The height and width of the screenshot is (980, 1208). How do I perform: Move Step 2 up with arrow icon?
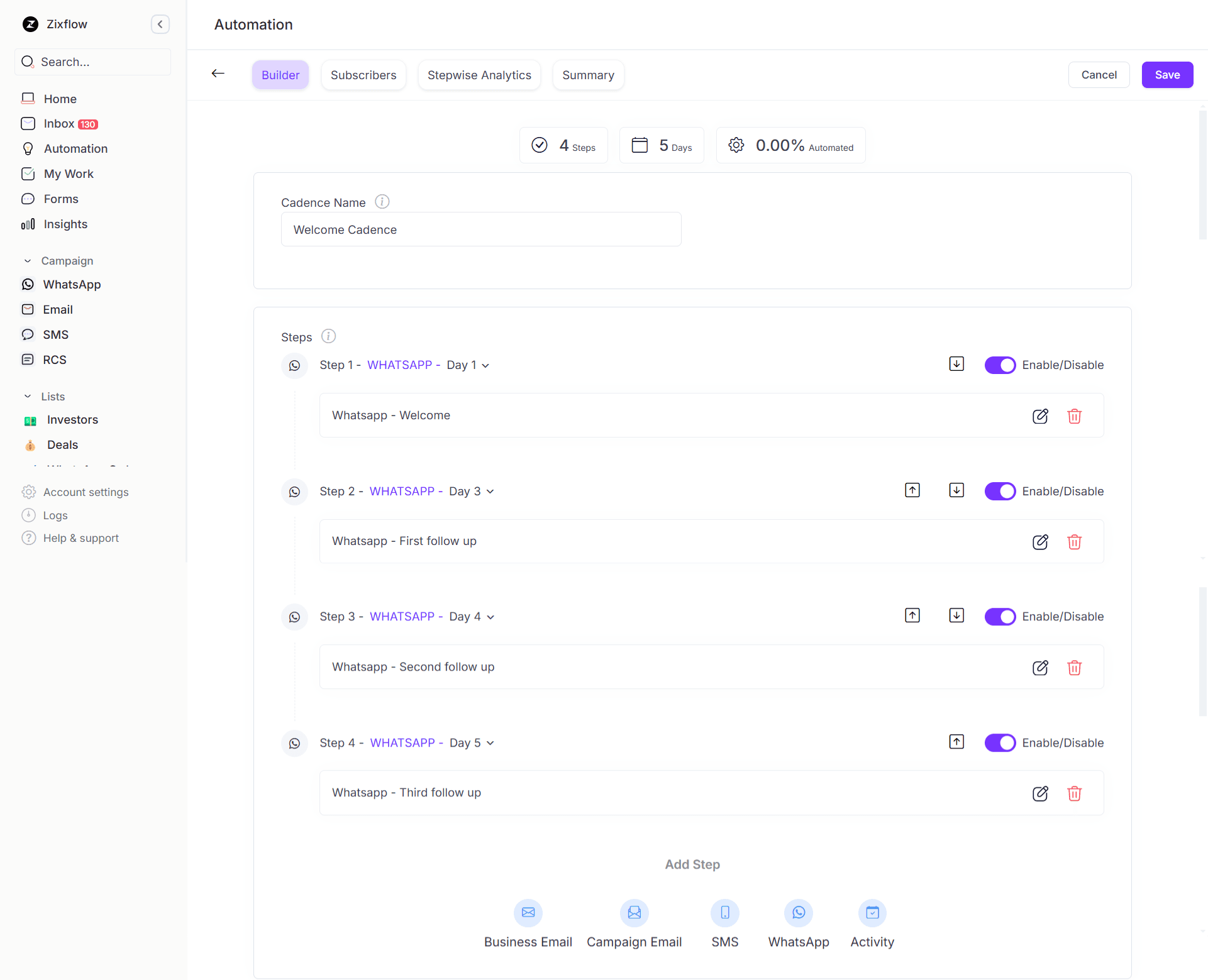pyautogui.click(x=912, y=490)
